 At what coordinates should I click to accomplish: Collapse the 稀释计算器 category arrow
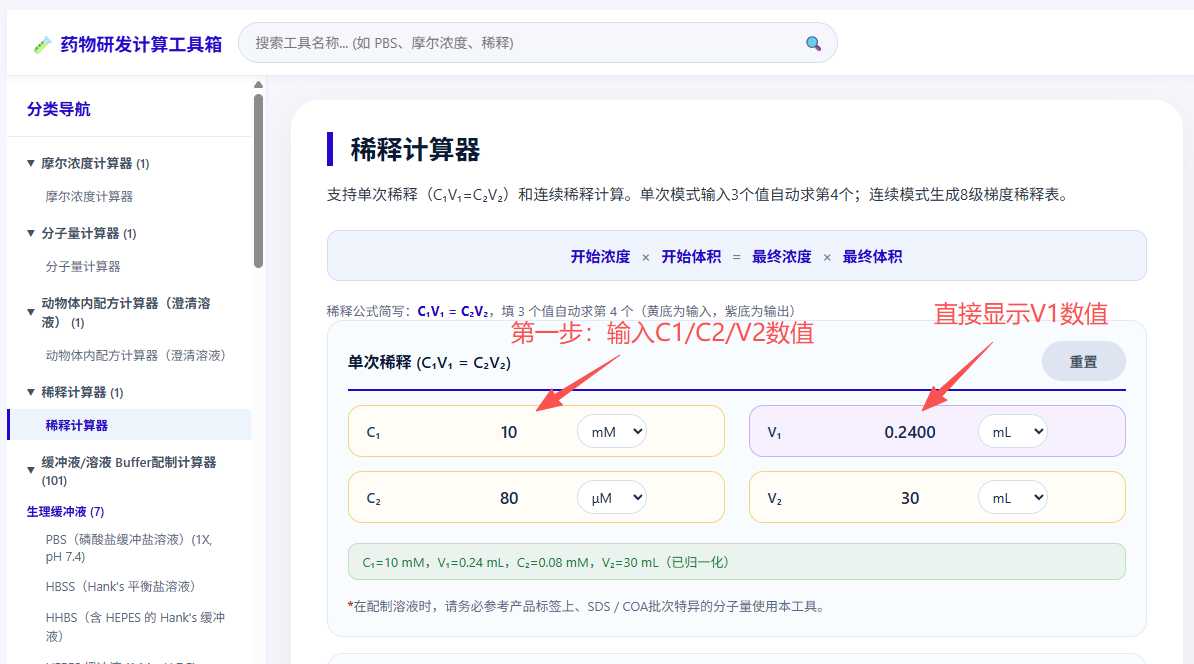(30, 392)
